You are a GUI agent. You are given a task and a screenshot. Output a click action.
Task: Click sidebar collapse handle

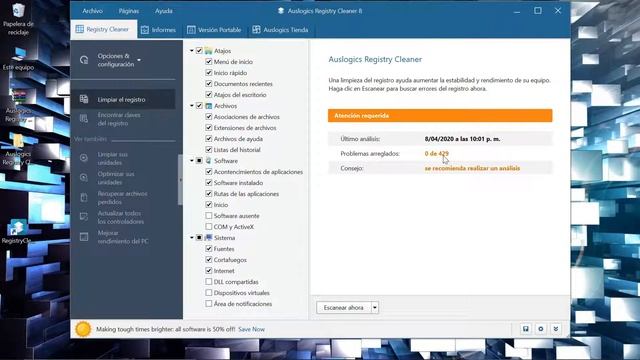(180, 180)
